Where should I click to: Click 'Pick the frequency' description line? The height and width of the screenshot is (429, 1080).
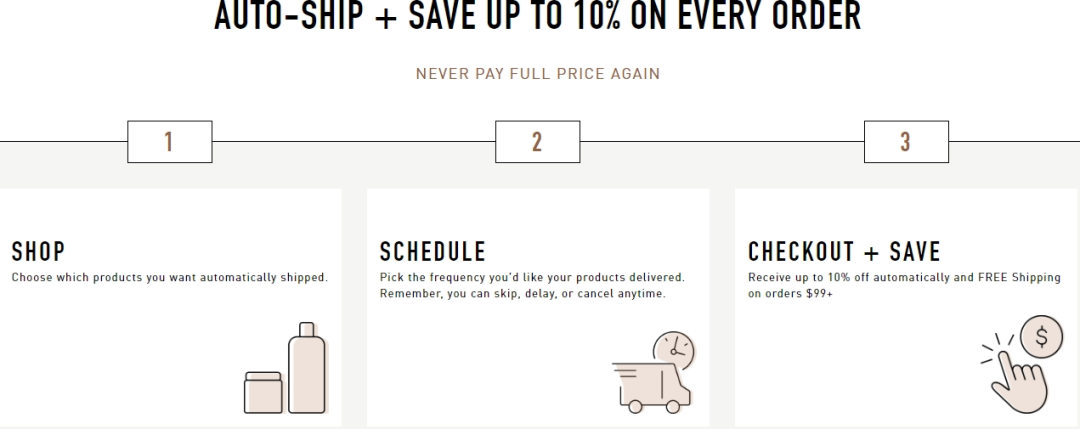click(x=532, y=277)
